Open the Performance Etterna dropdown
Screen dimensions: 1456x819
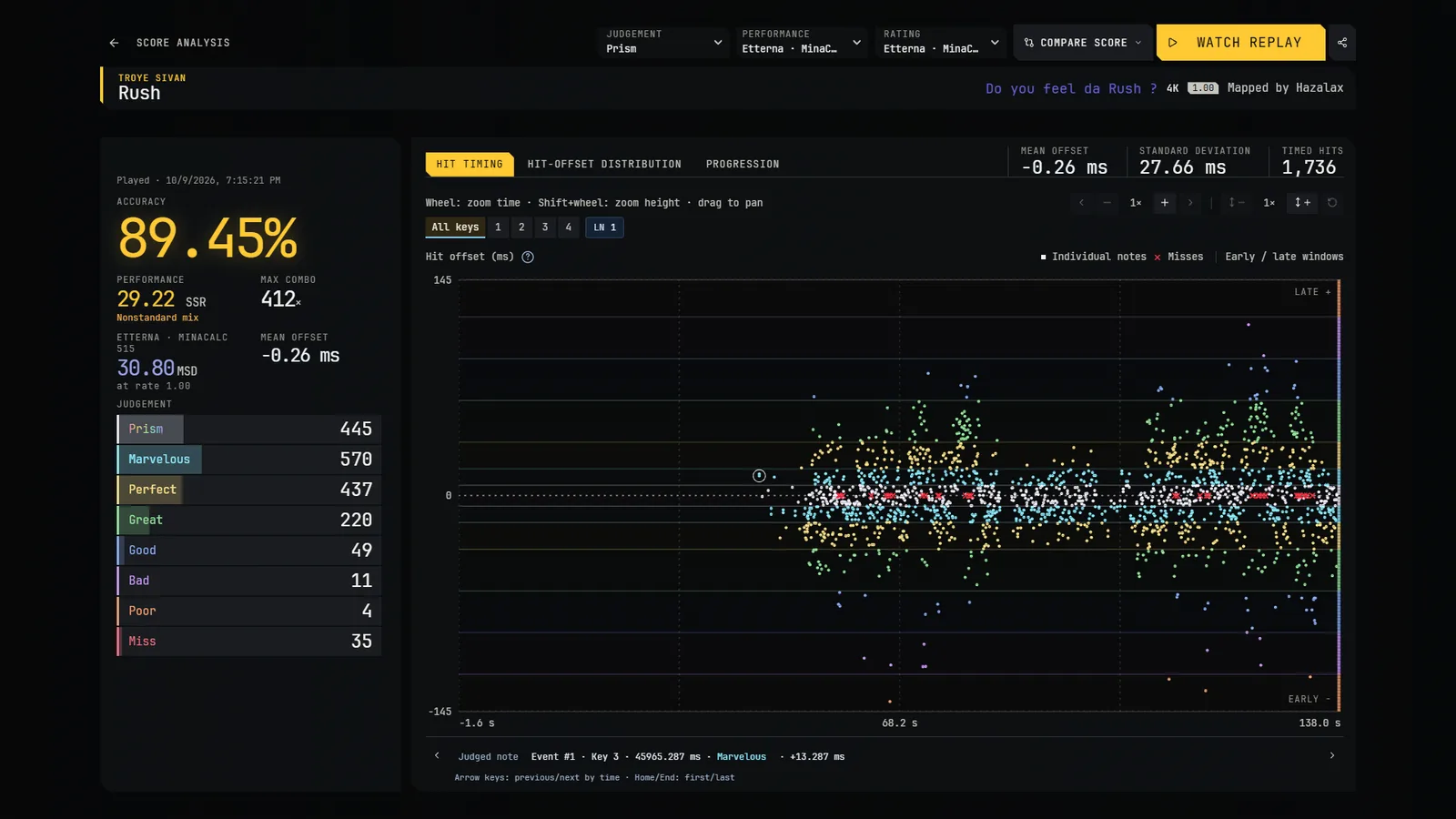pos(803,42)
